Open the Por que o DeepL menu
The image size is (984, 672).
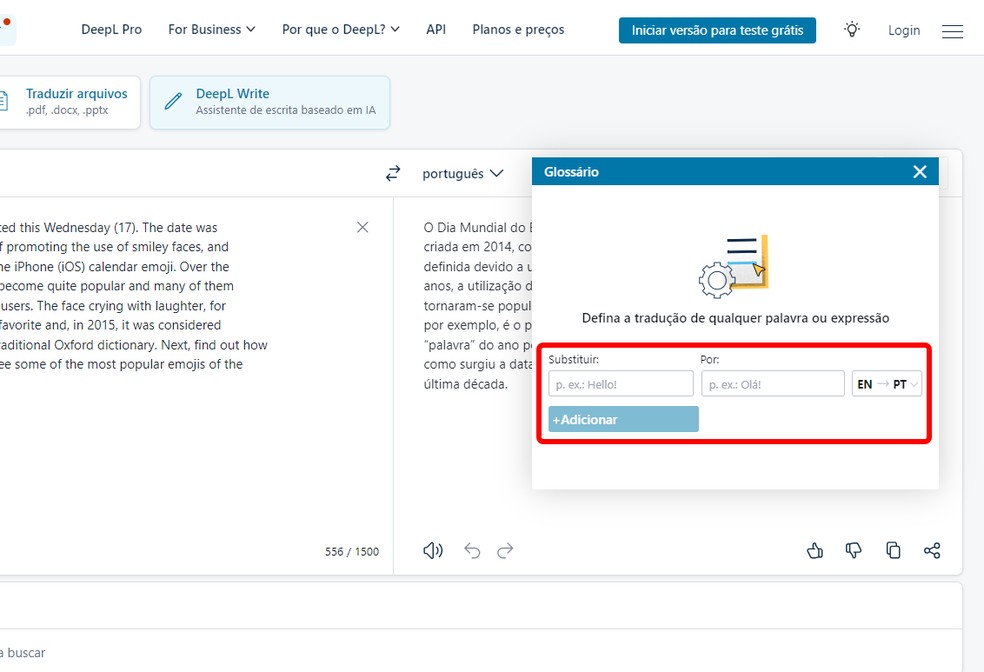point(340,29)
